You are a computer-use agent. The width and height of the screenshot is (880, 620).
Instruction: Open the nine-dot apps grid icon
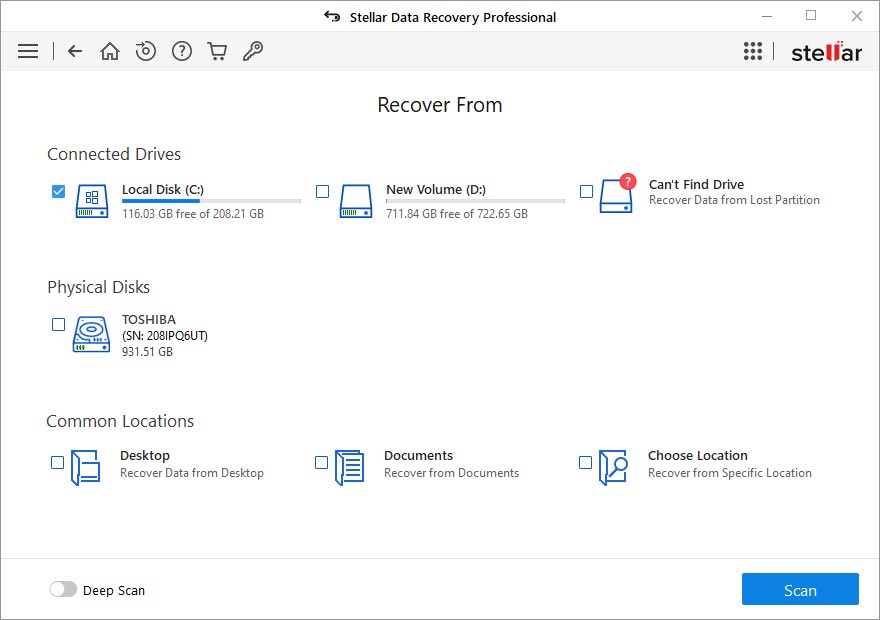[x=753, y=51]
